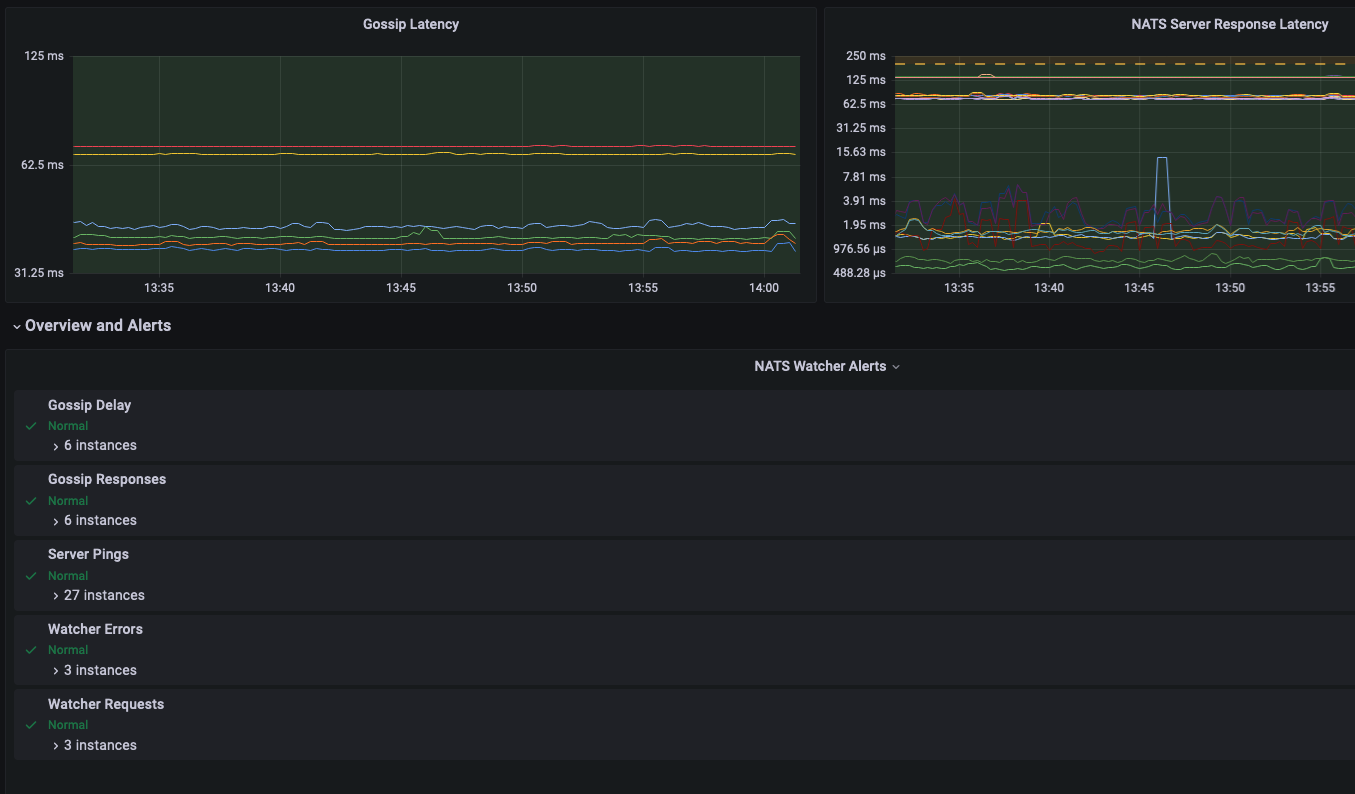Image resolution: width=1355 pixels, height=794 pixels.
Task: Click the Gossip Responses checkmark status icon
Action: tap(31, 501)
